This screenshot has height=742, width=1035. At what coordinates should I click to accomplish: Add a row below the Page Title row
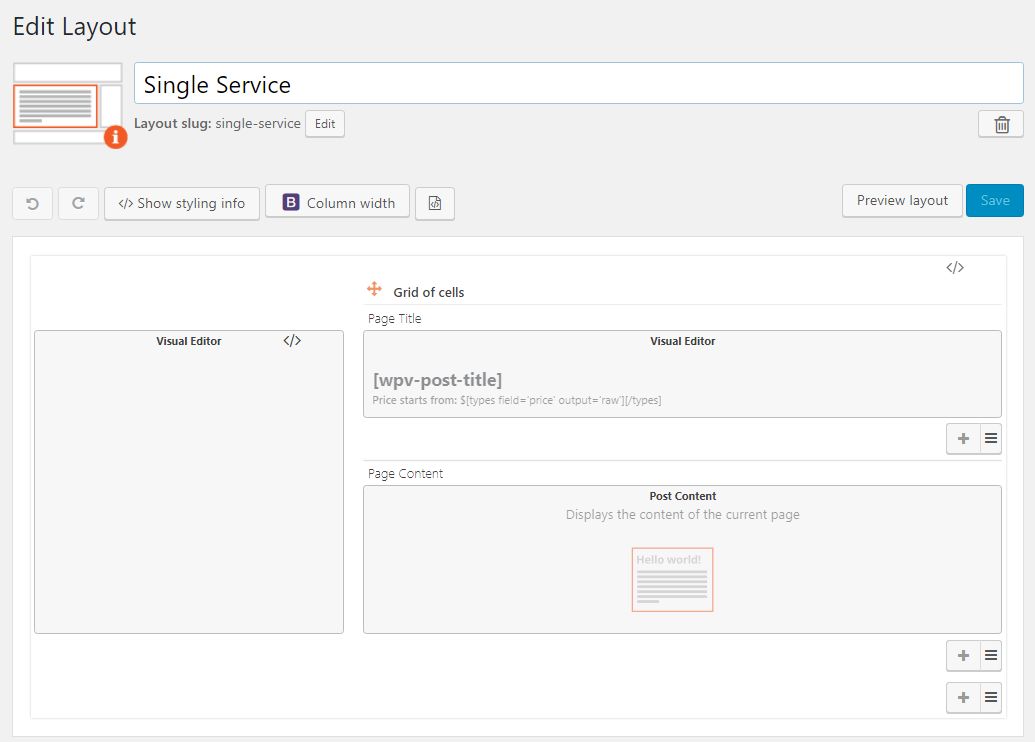(x=964, y=438)
